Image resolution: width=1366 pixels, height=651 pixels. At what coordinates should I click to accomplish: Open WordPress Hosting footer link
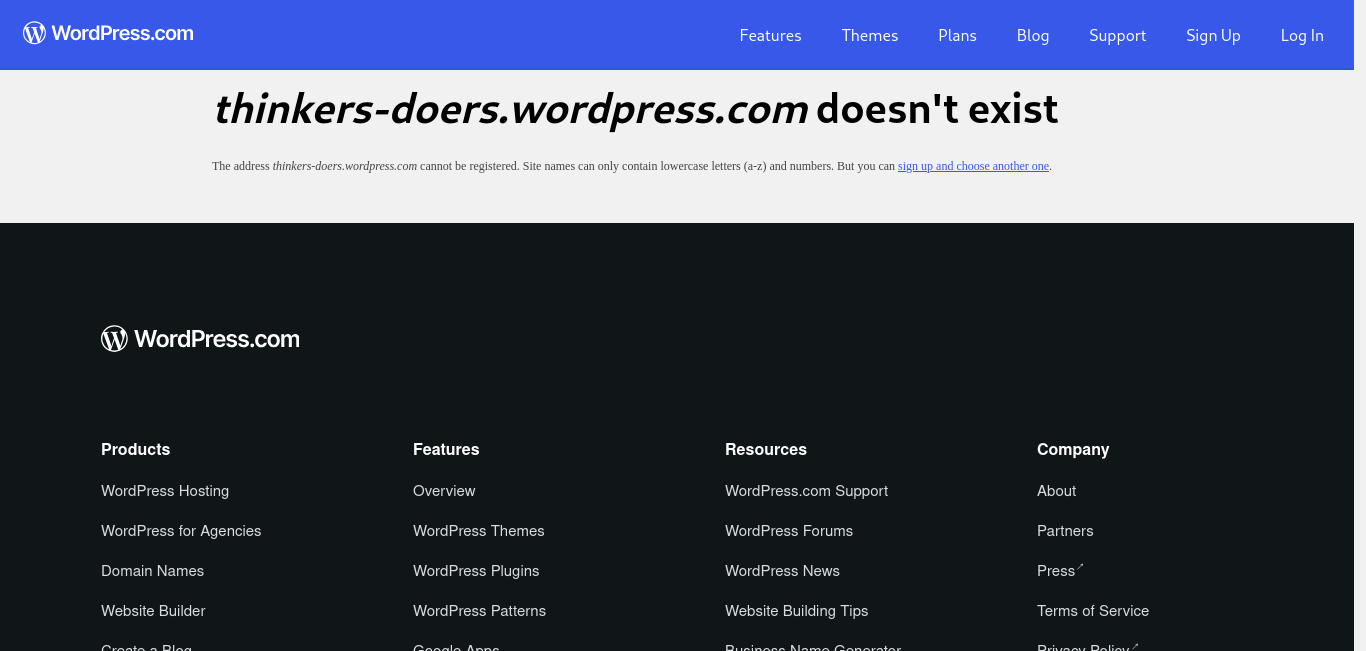165,491
